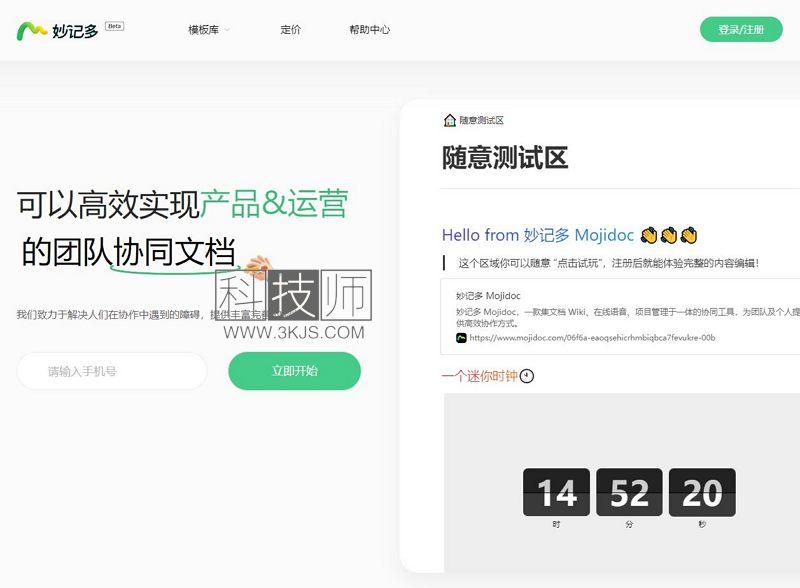Open the 妙记多 Mojidoc link card title
This screenshot has height=588, width=800.
click(488, 296)
